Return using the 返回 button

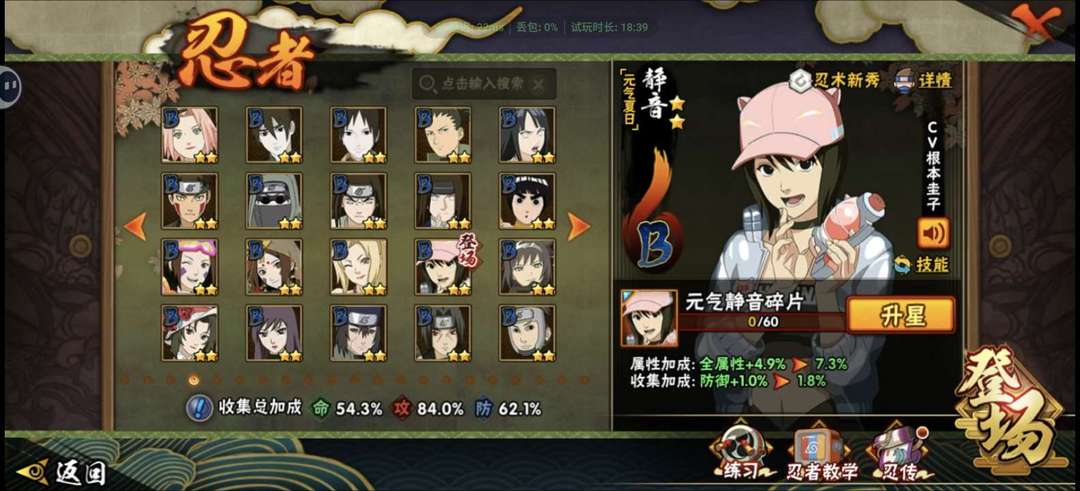(62, 473)
